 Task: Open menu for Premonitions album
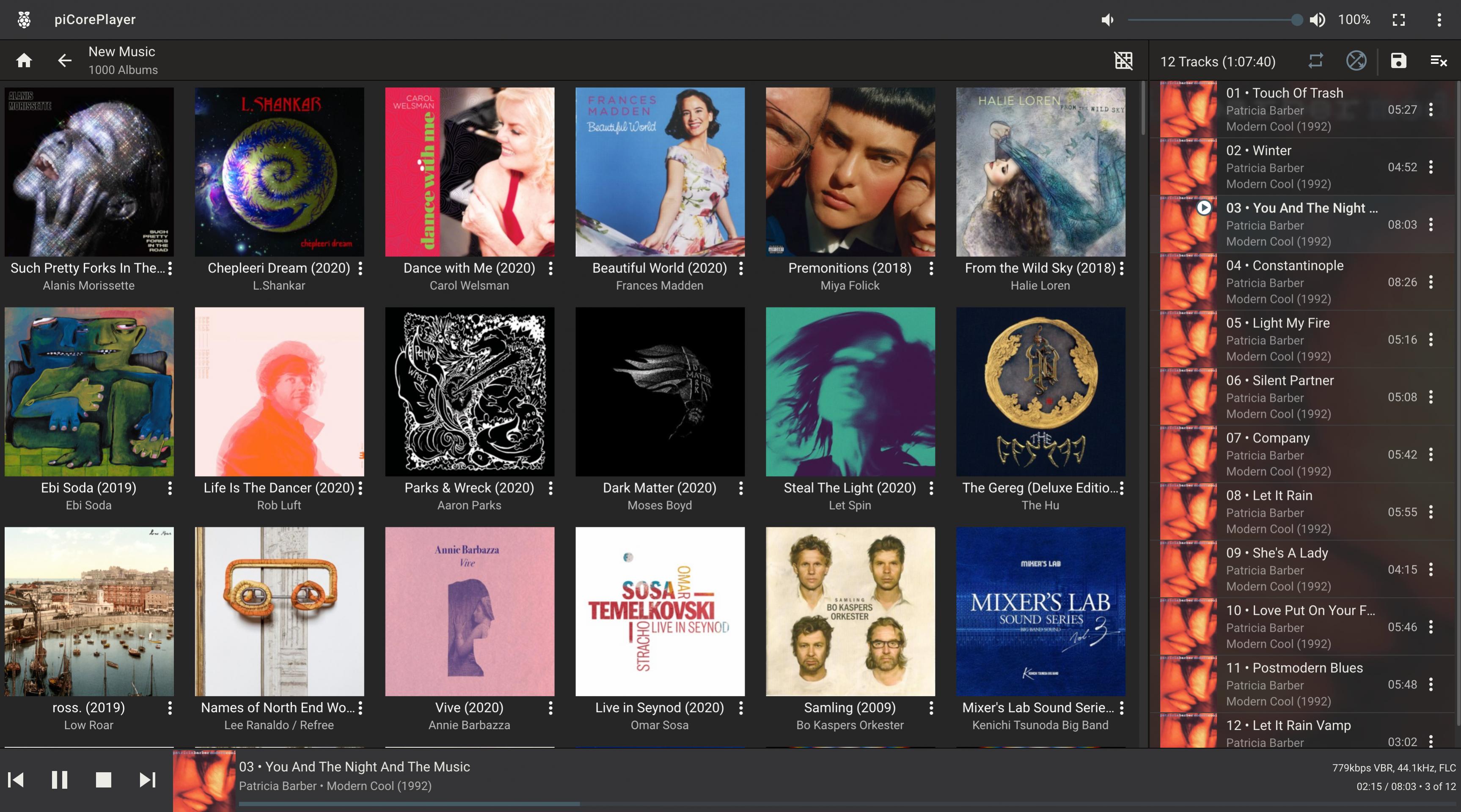(x=931, y=268)
